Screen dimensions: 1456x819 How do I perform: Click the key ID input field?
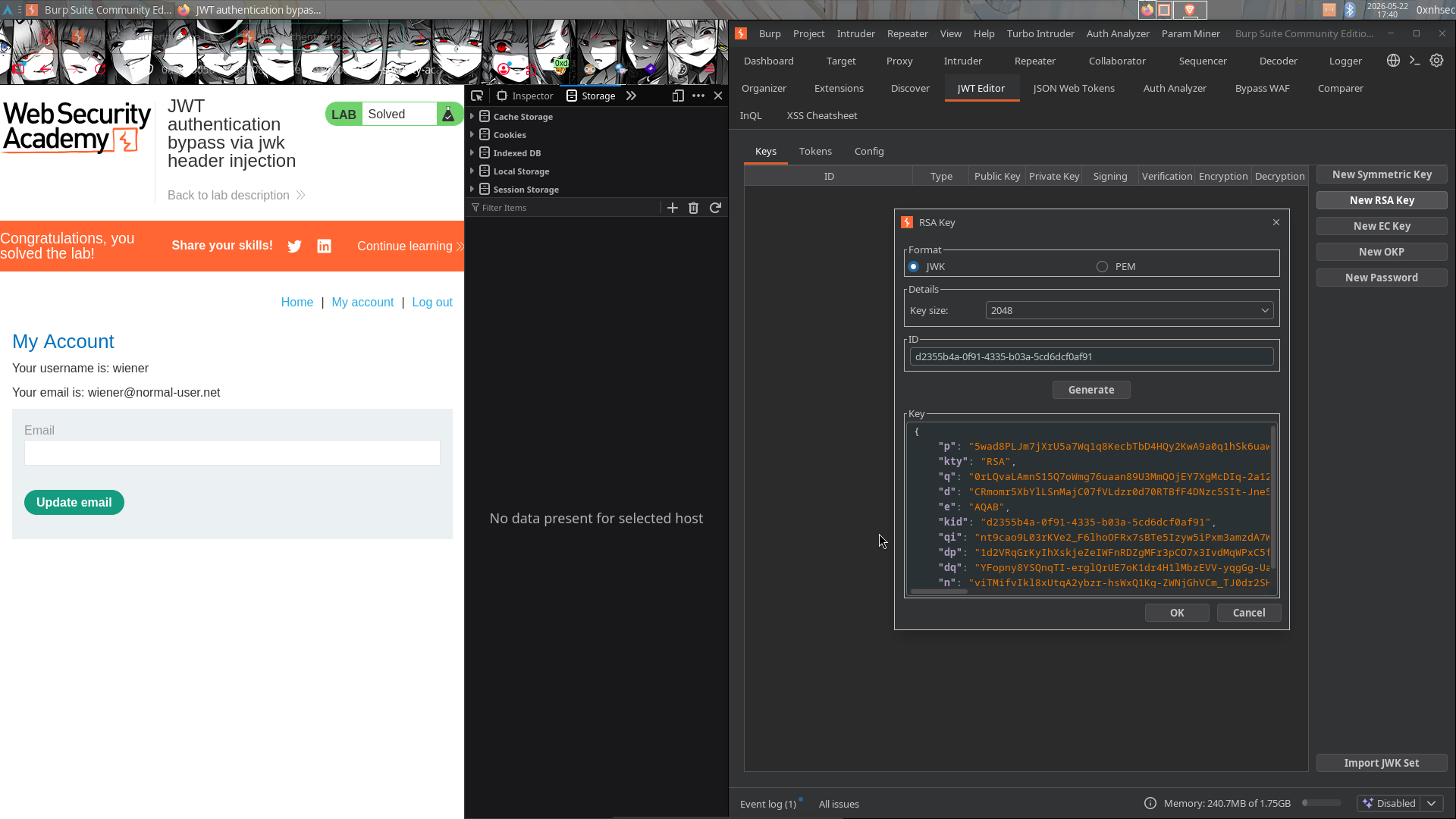(x=1091, y=357)
